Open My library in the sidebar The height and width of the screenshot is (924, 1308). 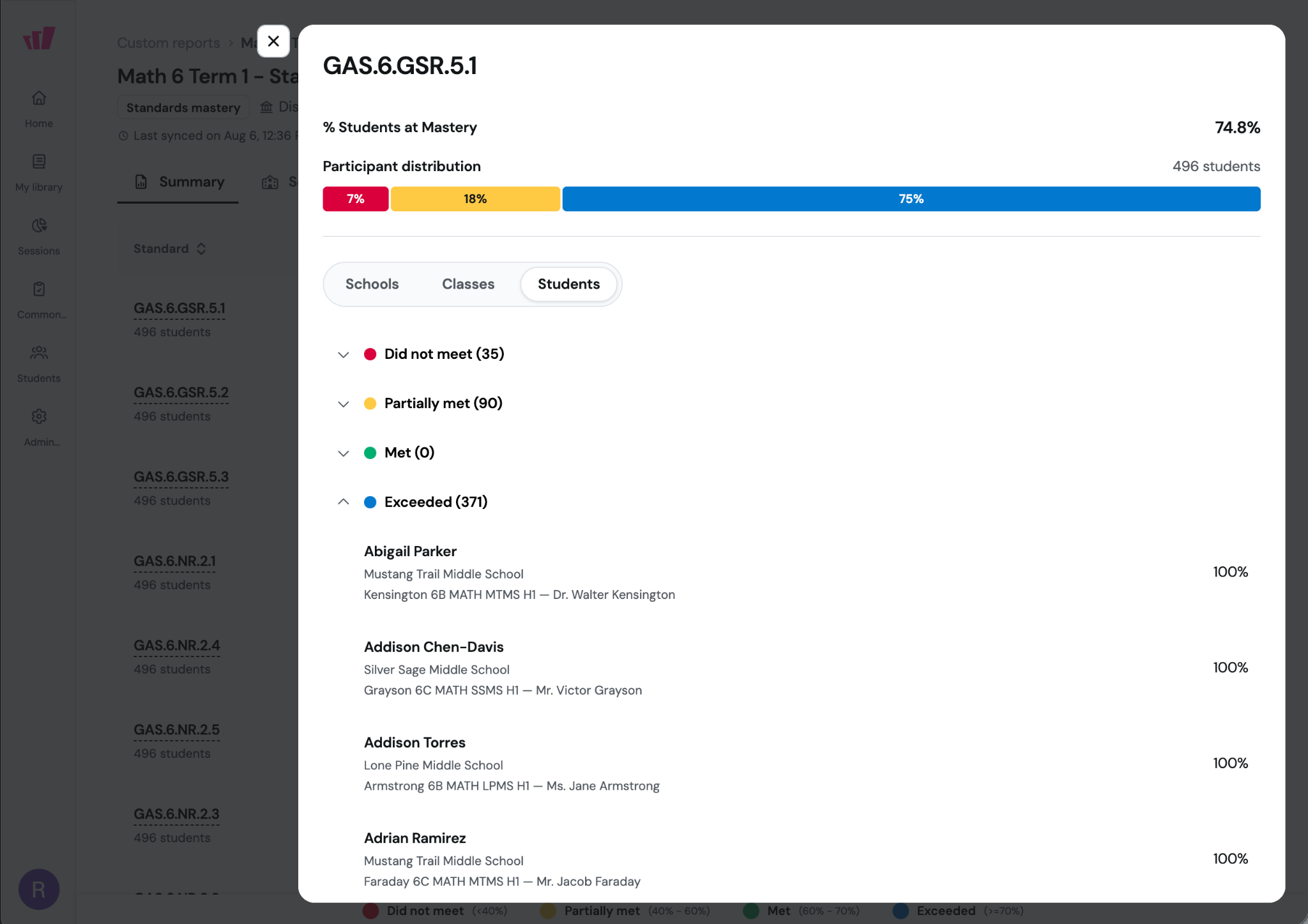click(x=39, y=173)
